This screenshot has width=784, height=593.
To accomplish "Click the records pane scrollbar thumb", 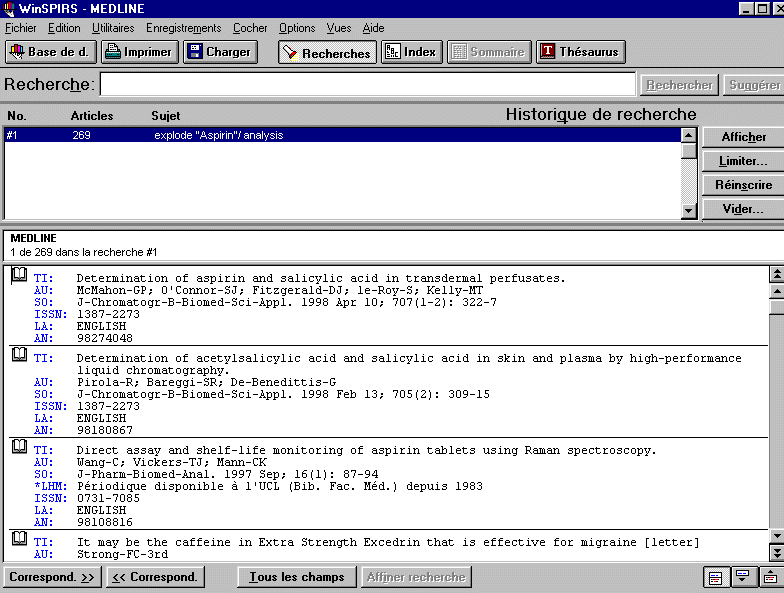I will pyautogui.click(x=776, y=306).
